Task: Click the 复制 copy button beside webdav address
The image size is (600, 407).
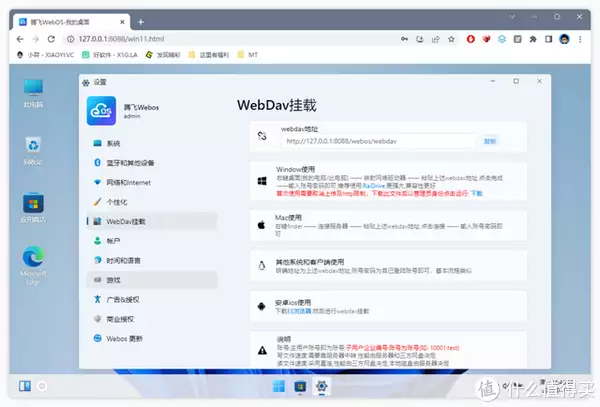Action: [x=489, y=141]
